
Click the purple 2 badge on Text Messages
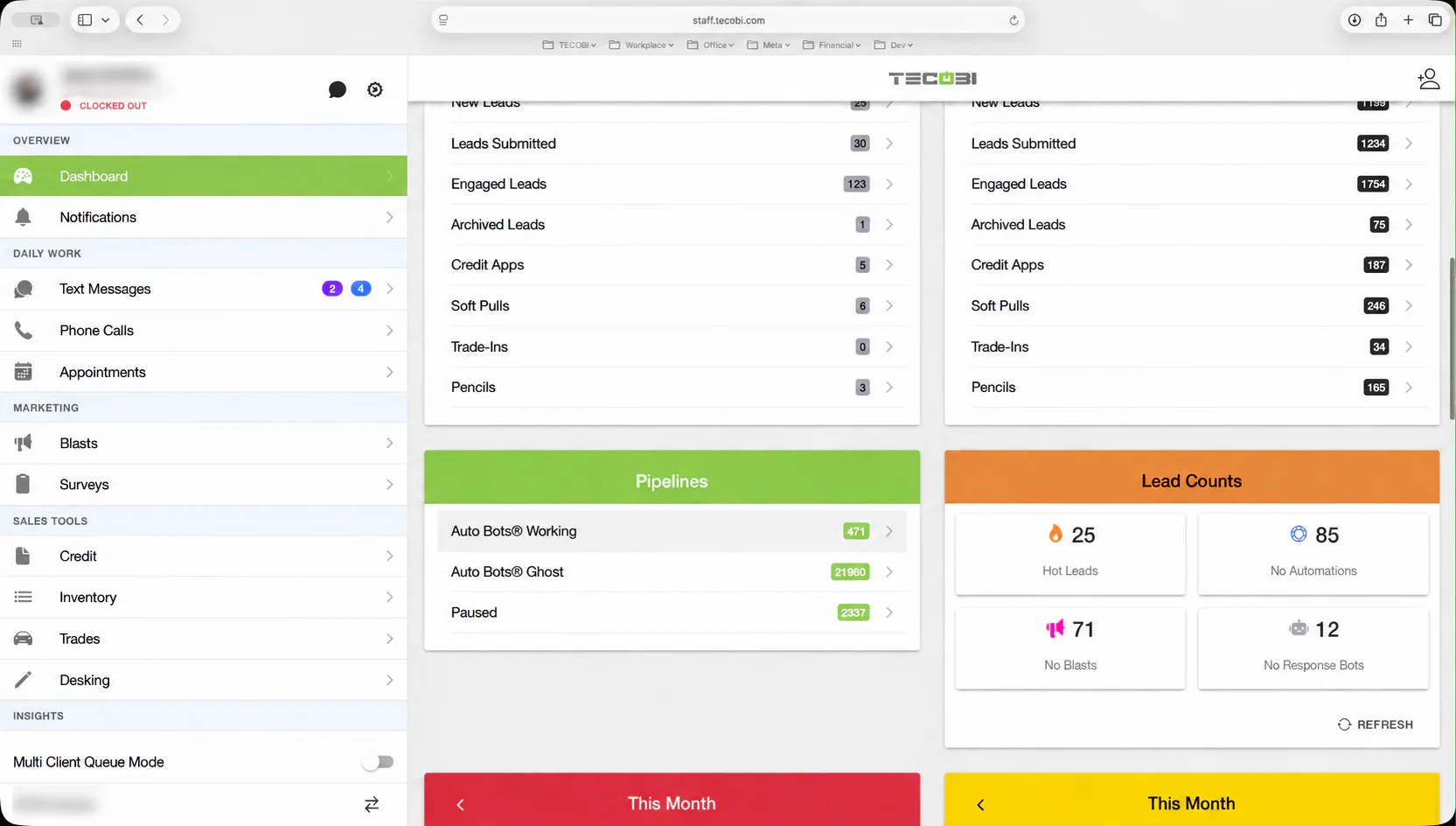tap(332, 289)
